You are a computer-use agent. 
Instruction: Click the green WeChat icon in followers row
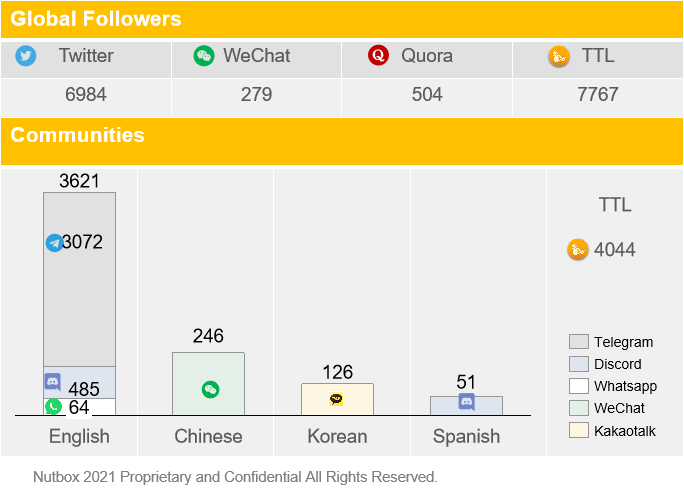click(204, 56)
